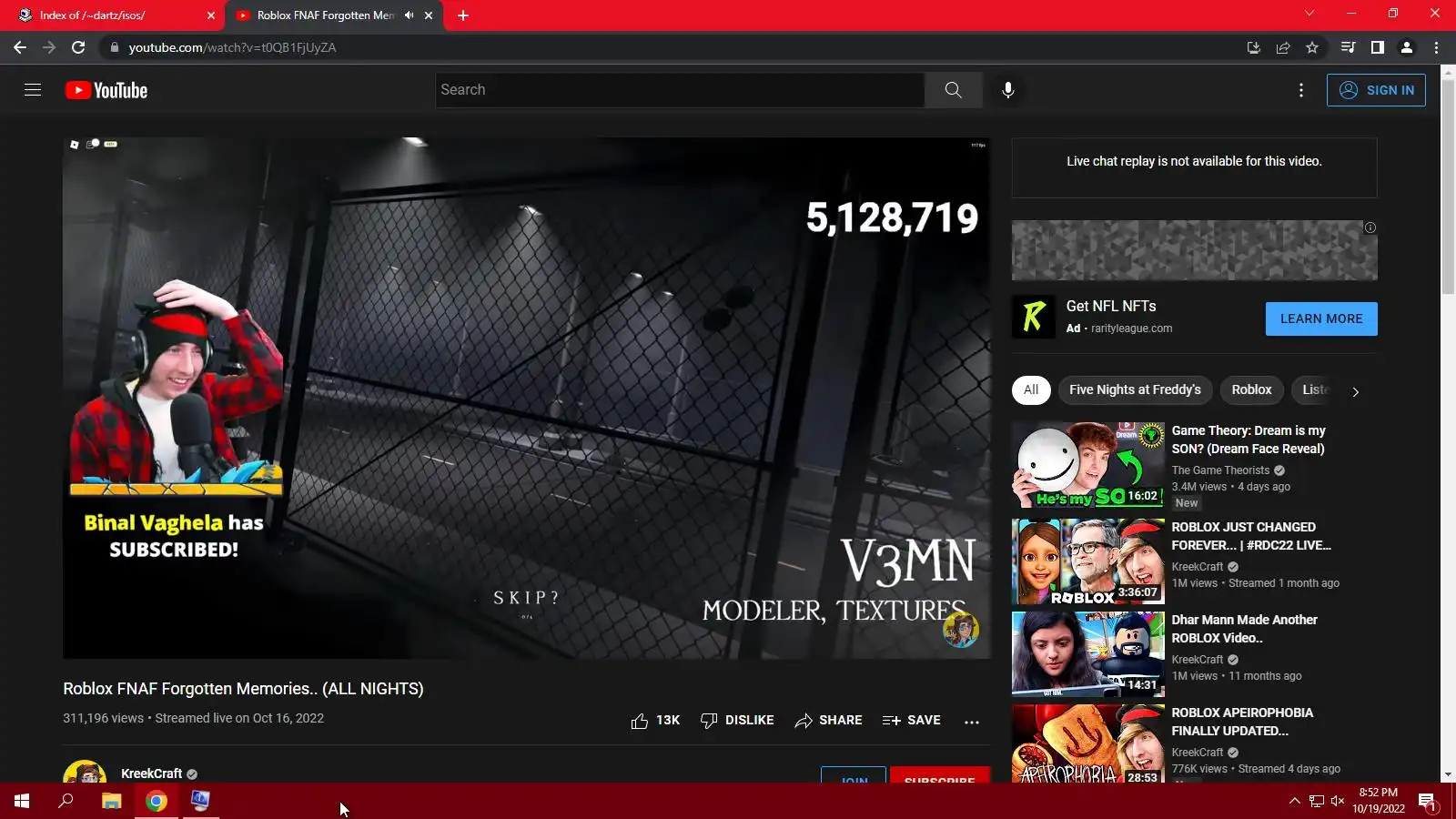Open ROBLOX APEIROPHOBIA video thumbnail
1456x819 pixels.
tap(1087, 743)
